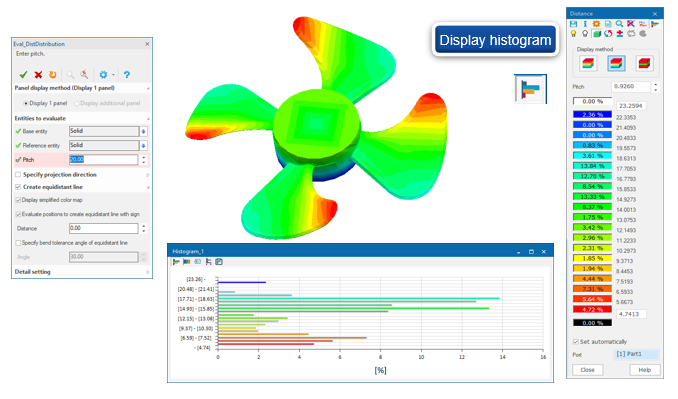Toggle the green solid cube icon
This screenshot has width=678, height=399.
[x=597, y=34]
